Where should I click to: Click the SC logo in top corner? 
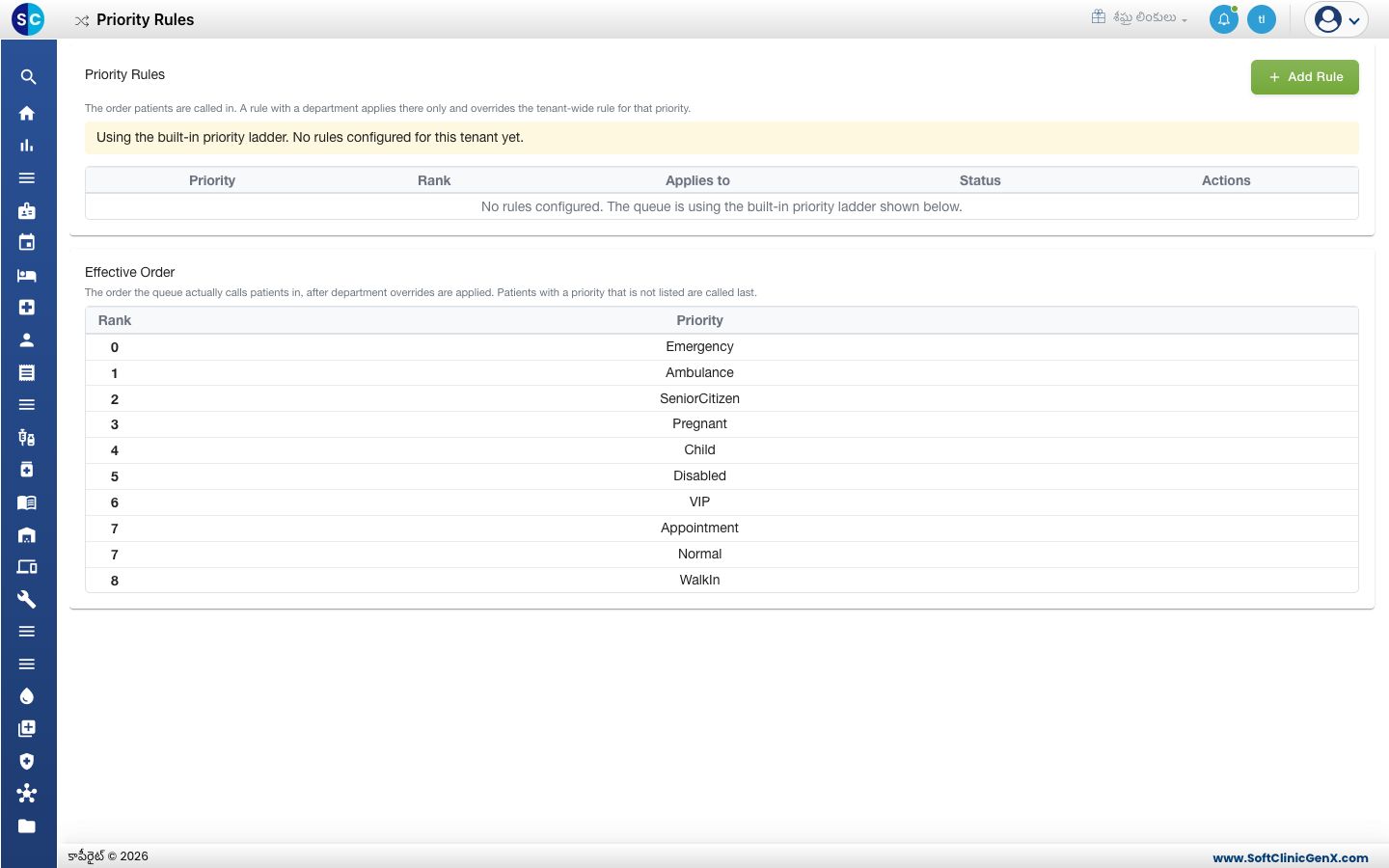pyautogui.click(x=28, y=19)
